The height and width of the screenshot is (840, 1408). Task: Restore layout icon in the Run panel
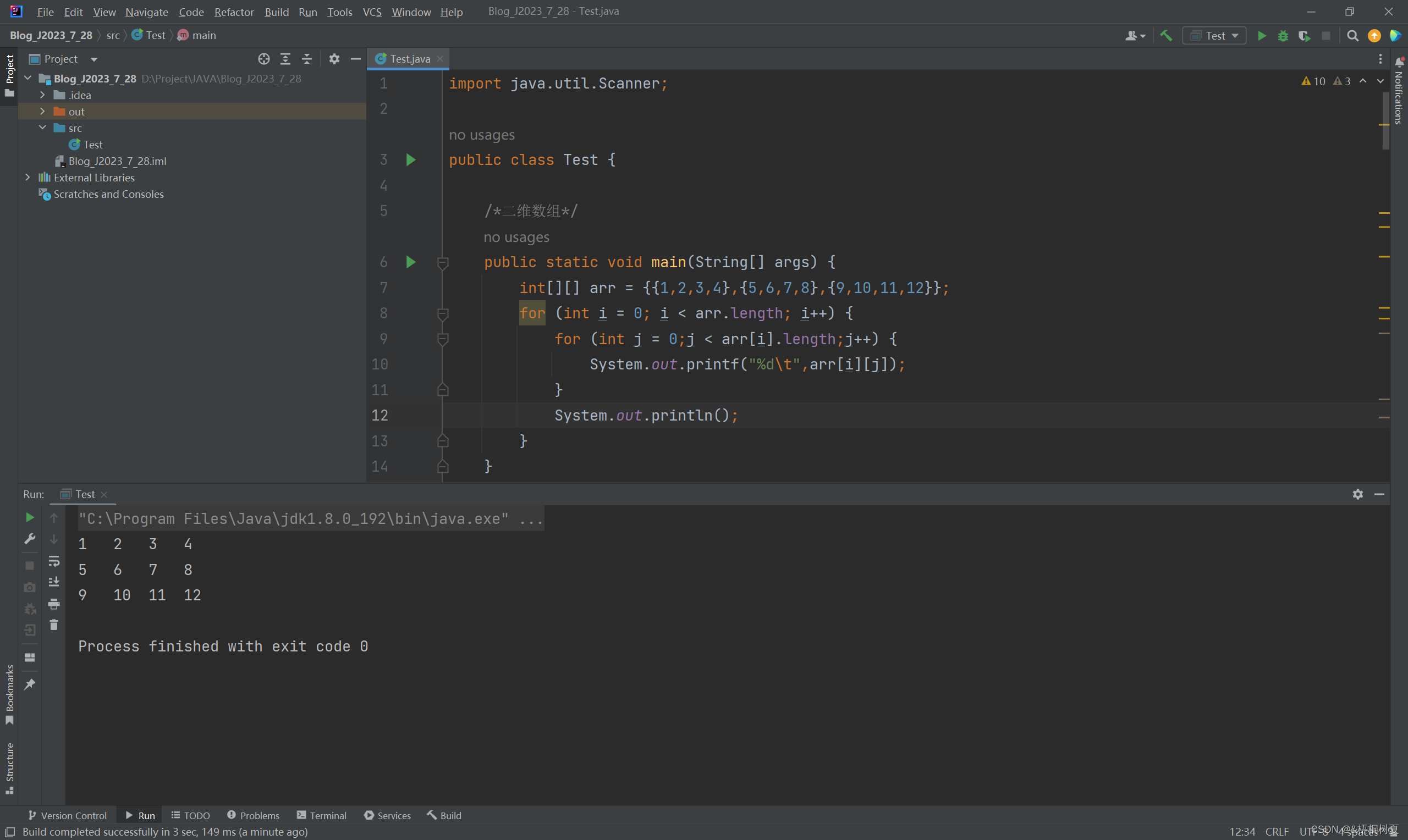30,657
